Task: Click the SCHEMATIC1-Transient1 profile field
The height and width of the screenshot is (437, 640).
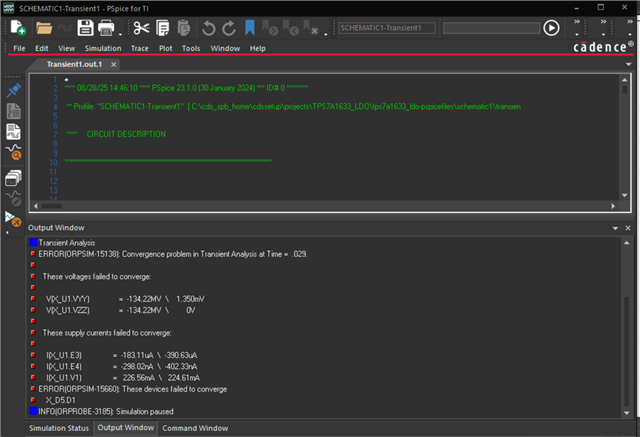Action: [387, 28]
